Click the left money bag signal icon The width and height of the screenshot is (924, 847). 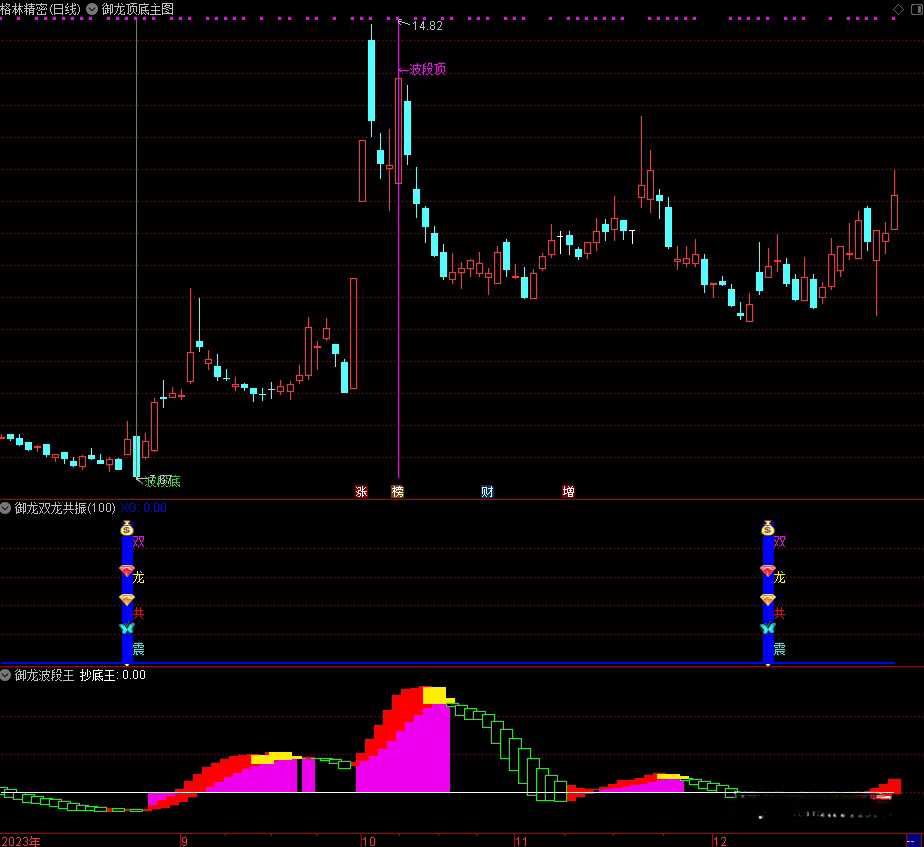[127, 527]
